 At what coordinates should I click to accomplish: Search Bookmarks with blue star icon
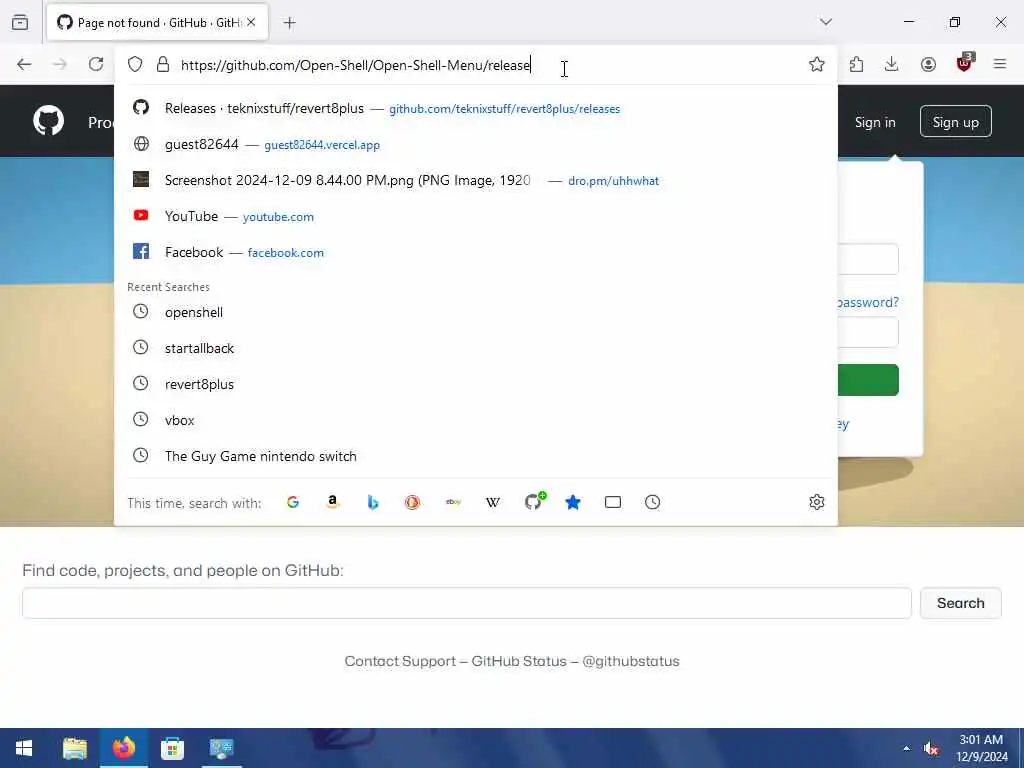pyautogui.click(x=573, y=502)
